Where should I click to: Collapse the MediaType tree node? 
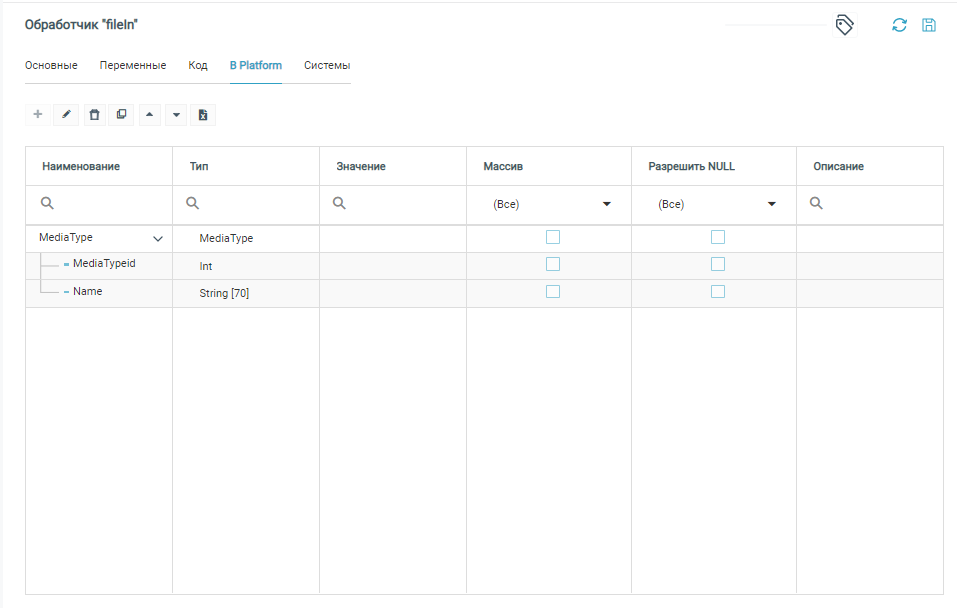pyautogui.click(x=158, y=239)
